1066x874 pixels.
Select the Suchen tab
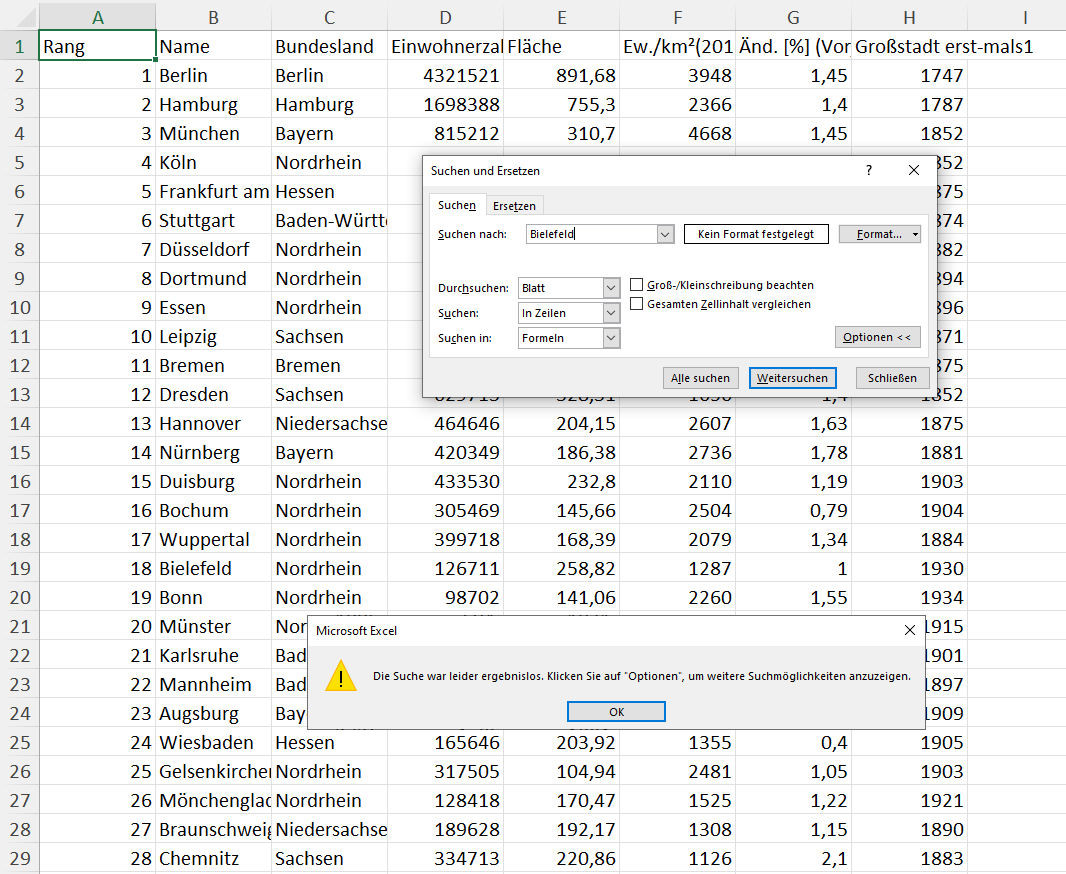tap(457, 205)
